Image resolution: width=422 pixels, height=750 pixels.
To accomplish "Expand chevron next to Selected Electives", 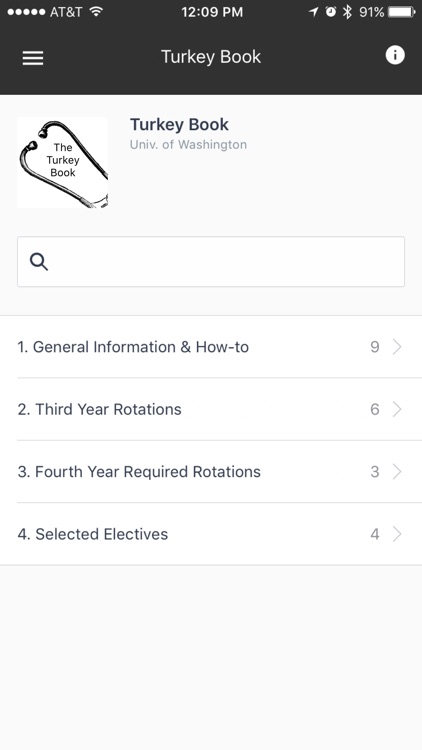I will 397,534.
